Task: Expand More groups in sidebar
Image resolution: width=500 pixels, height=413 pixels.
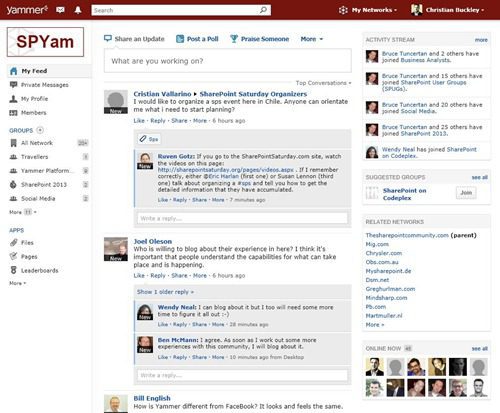Action: [23, 212]
